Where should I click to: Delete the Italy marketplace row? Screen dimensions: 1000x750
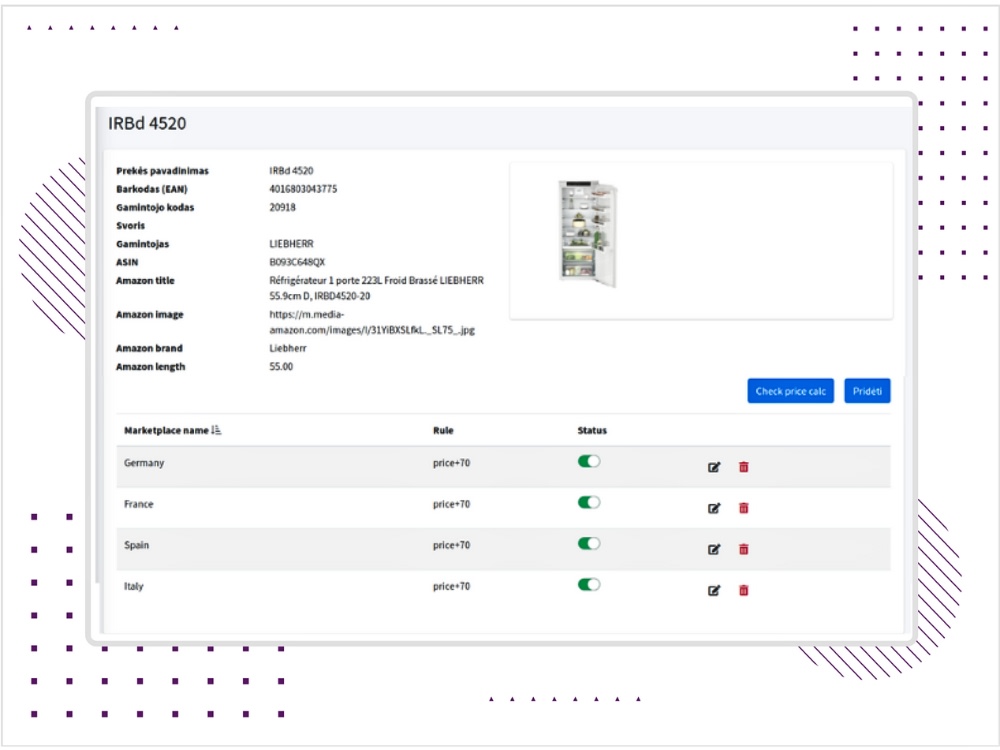pyautogui.click(x=744, y=591)
